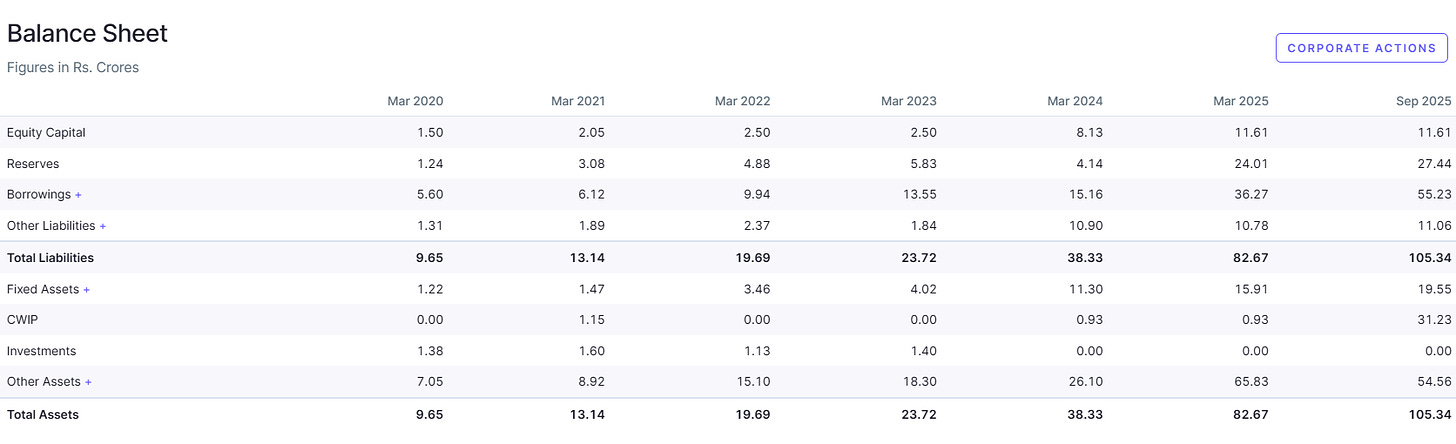Click Investments value 1.13 for Mar 2022
The image size is (1456, 444).
[x=758, y=351]
